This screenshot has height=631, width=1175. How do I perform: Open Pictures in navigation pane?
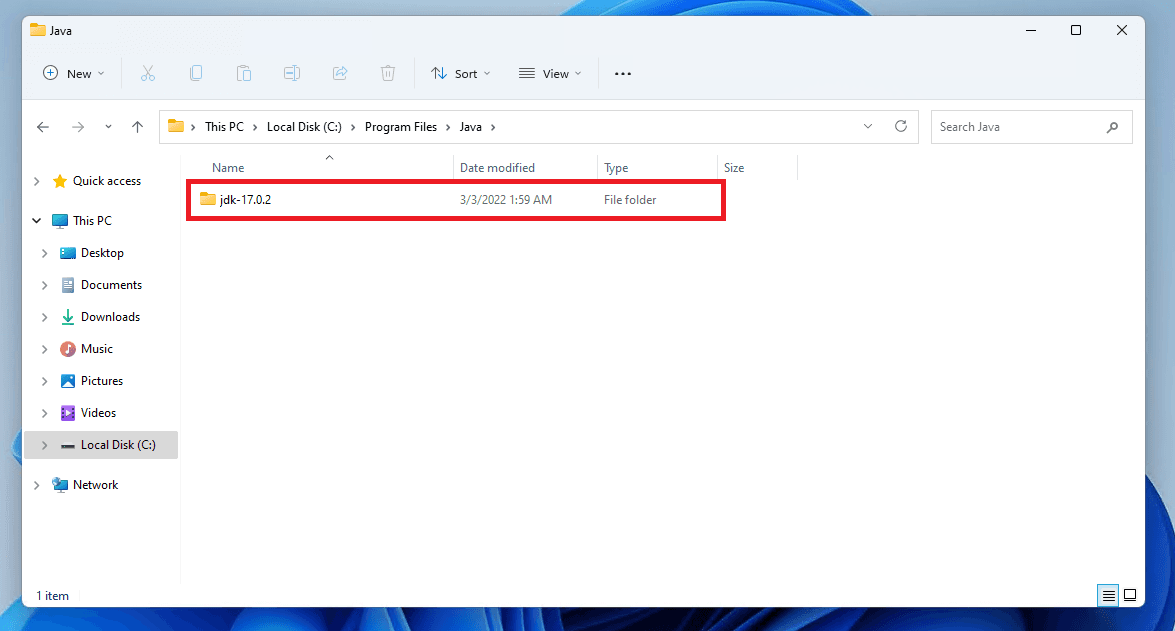pos(102,381)
